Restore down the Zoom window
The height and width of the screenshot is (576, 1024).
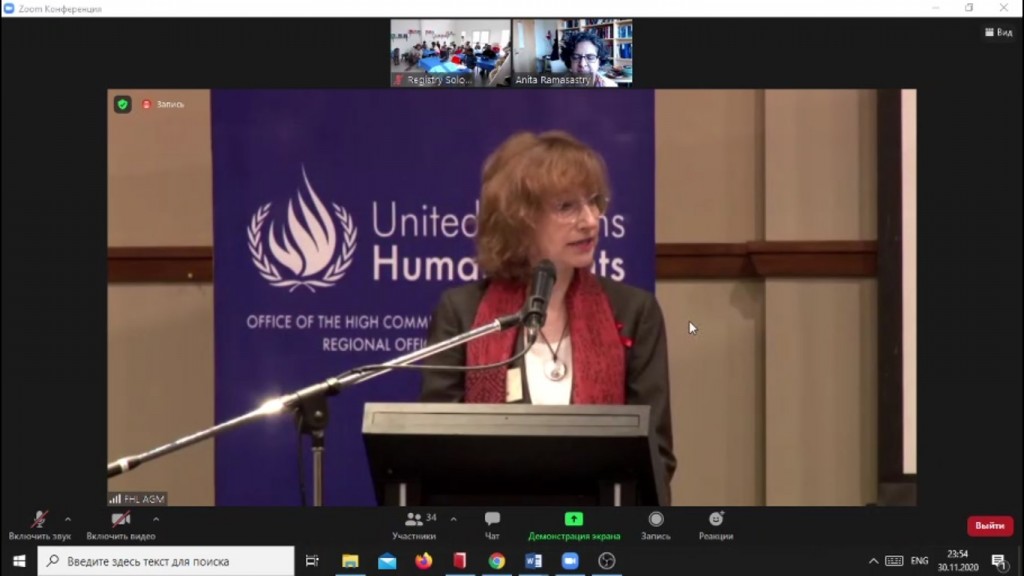click(x=969, y=8)
